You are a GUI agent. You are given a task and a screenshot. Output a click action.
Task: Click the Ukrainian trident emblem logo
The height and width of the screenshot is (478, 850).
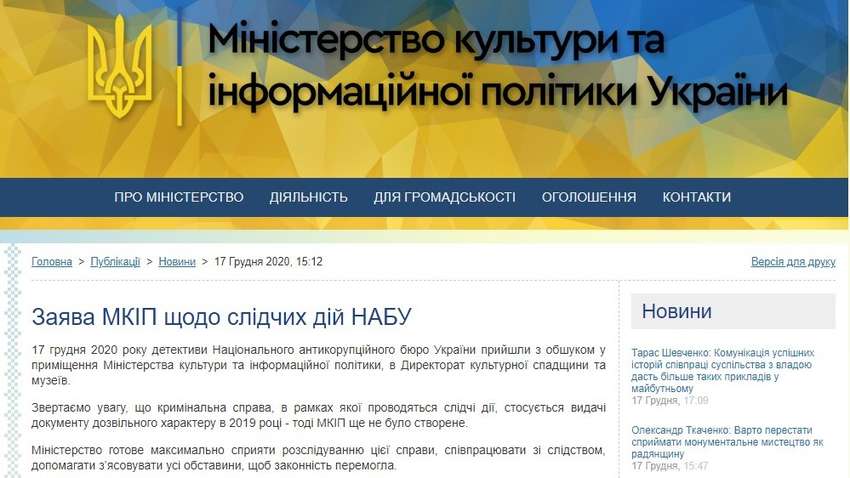coord(120,66)
